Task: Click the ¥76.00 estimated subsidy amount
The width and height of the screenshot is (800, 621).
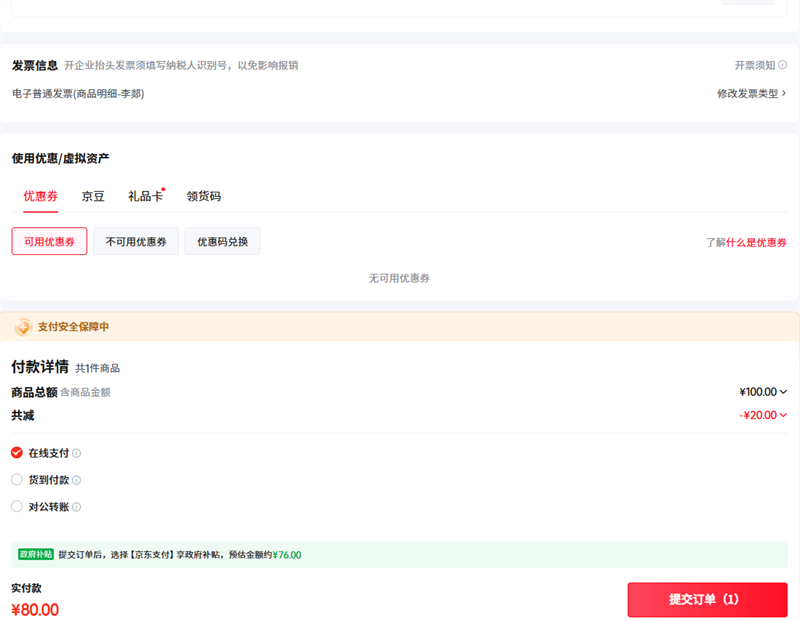Action: point(287,555)
